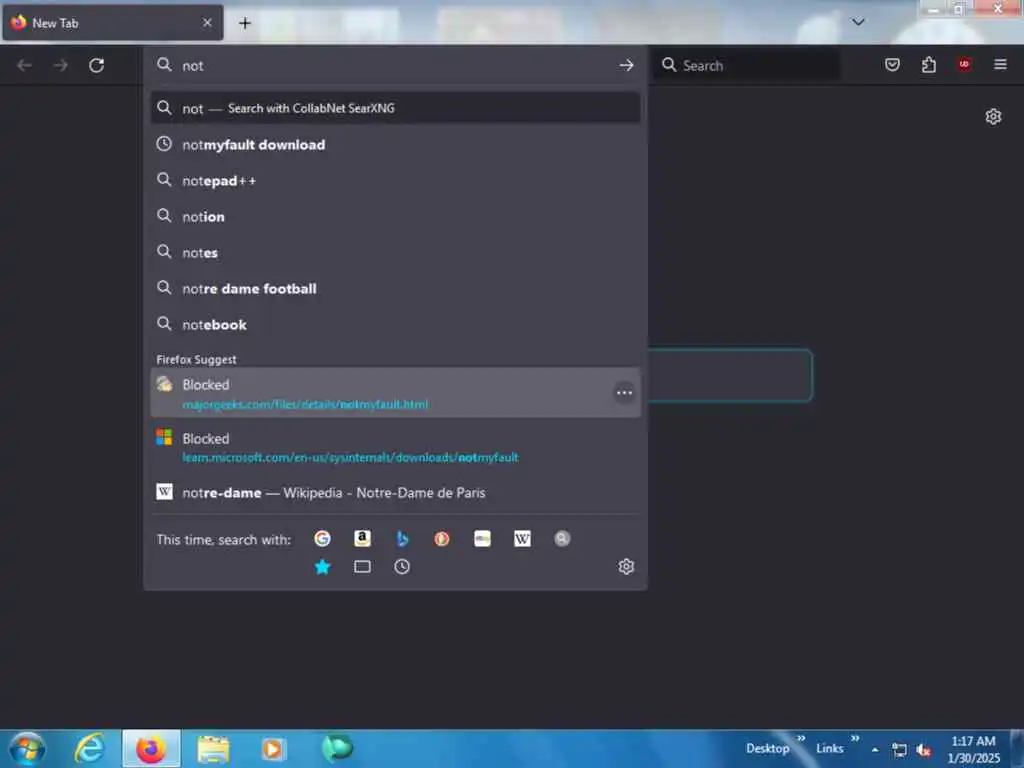Open clock showing 1:17 AM

(x=973, y=749)
